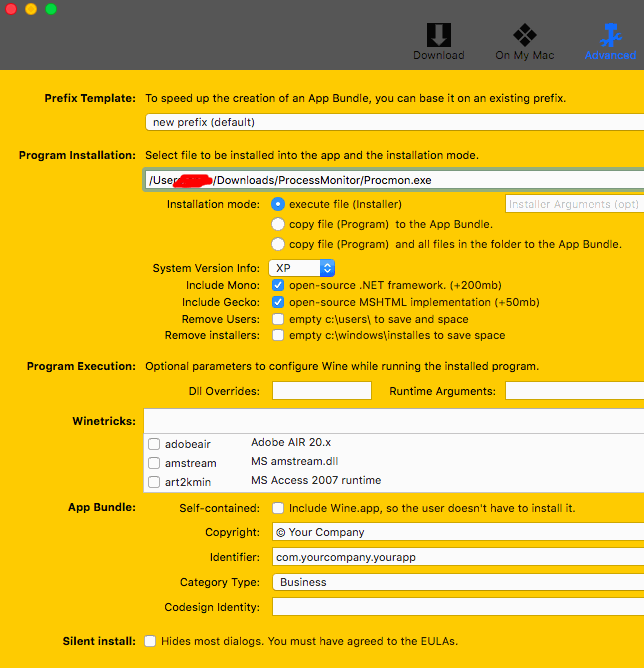Uncheck the Include Gecko MSHTML checkbox

(x=278, y=302)
